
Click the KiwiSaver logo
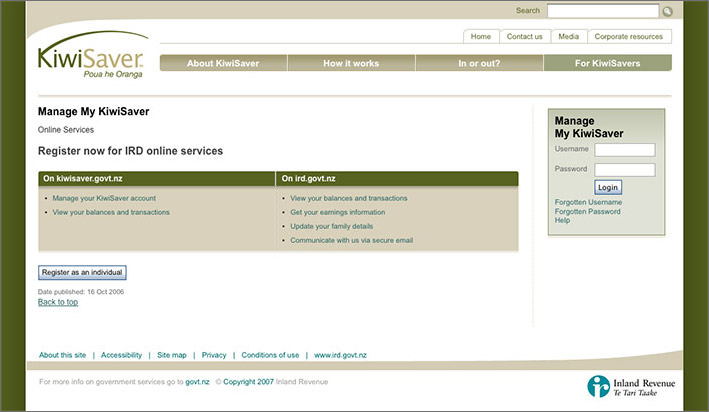tap(92, 55)
